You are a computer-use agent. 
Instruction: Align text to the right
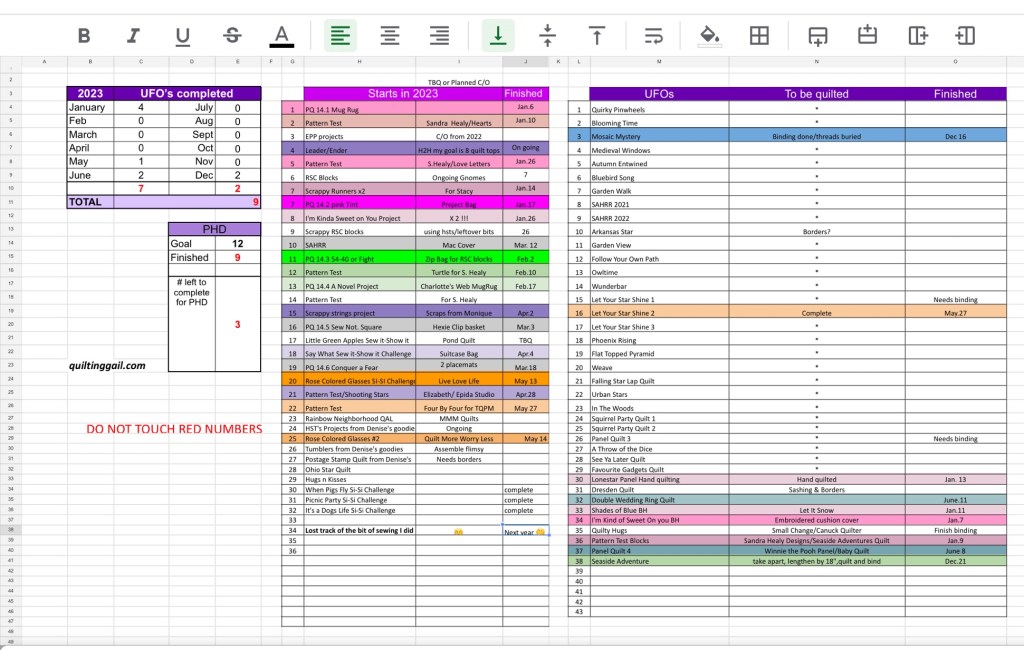pyautogui.click(x=439, y=36)
